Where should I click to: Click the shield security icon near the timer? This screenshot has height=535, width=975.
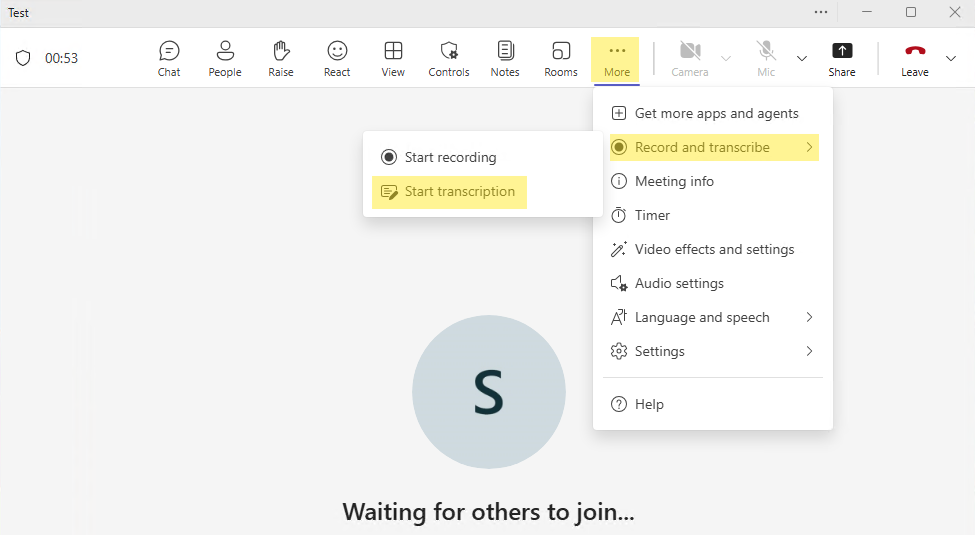click(x=23, y=58)
